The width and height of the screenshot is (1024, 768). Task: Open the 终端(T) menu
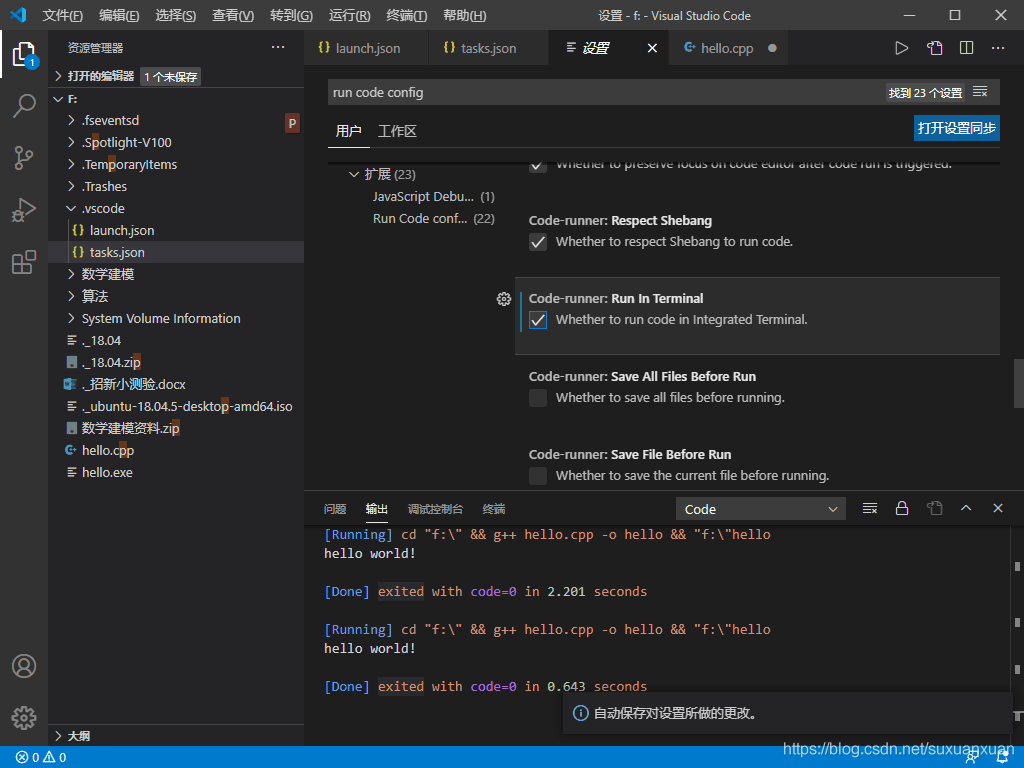406,15
